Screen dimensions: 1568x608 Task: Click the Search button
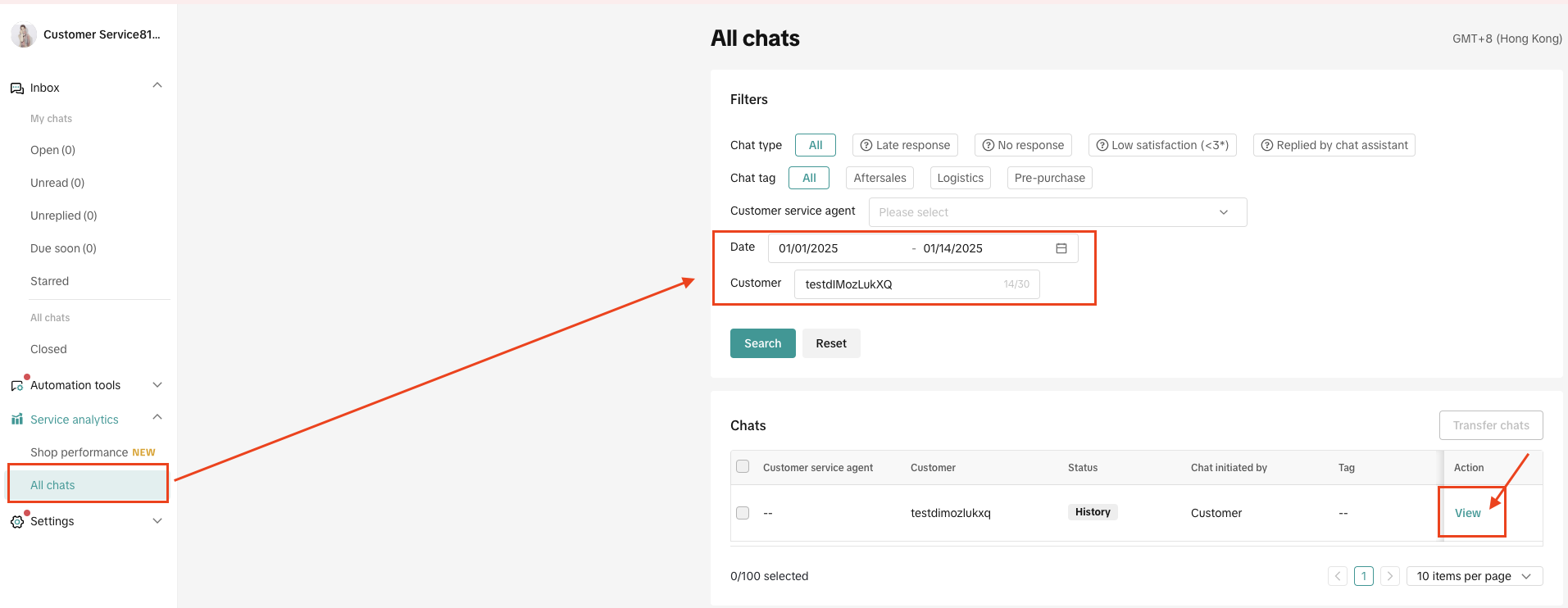pos(762,343)
